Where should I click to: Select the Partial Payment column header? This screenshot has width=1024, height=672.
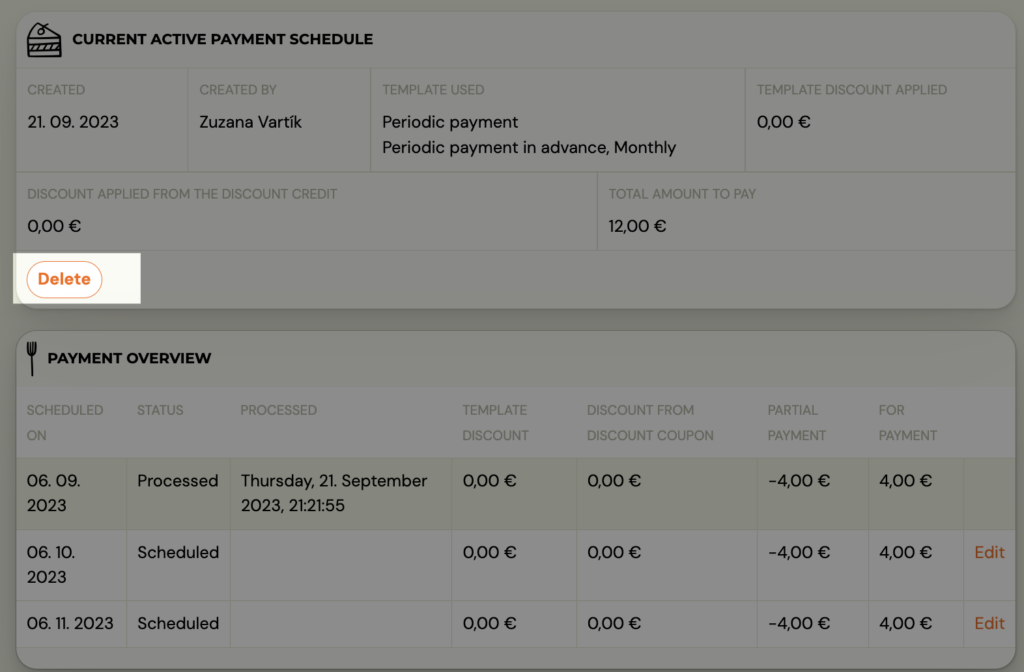click(x=796, y=422)
